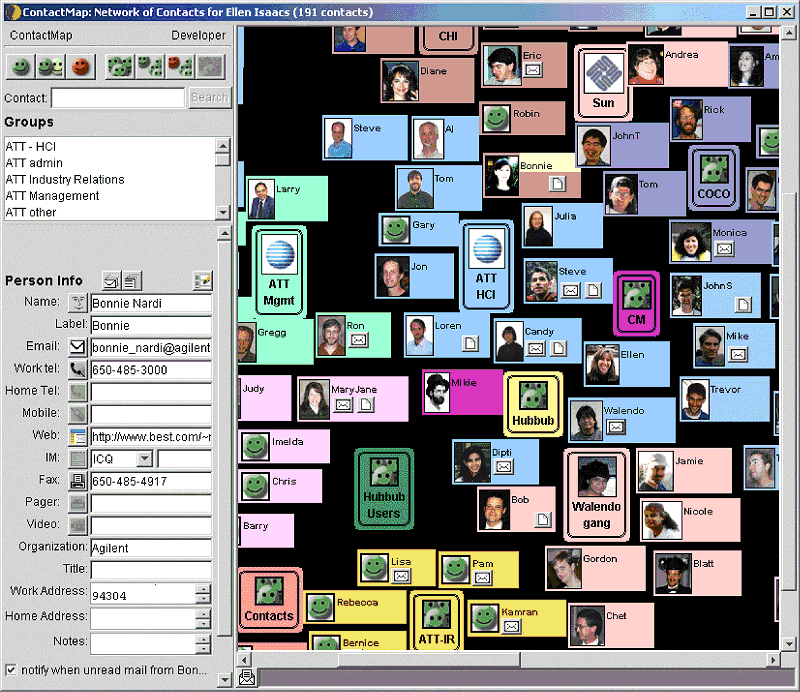The image size is (800, 692).
Task: Click the face icon next to Name field
Action: pyautogui.click(x=78, y=303)
